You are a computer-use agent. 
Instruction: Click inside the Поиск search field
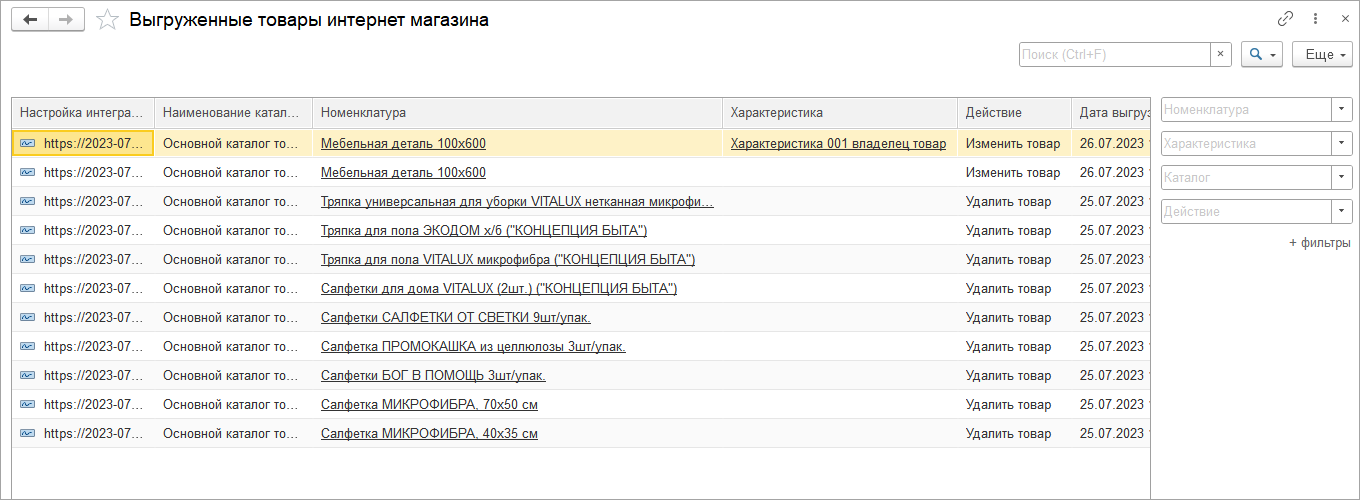(x=1114, y=55)
